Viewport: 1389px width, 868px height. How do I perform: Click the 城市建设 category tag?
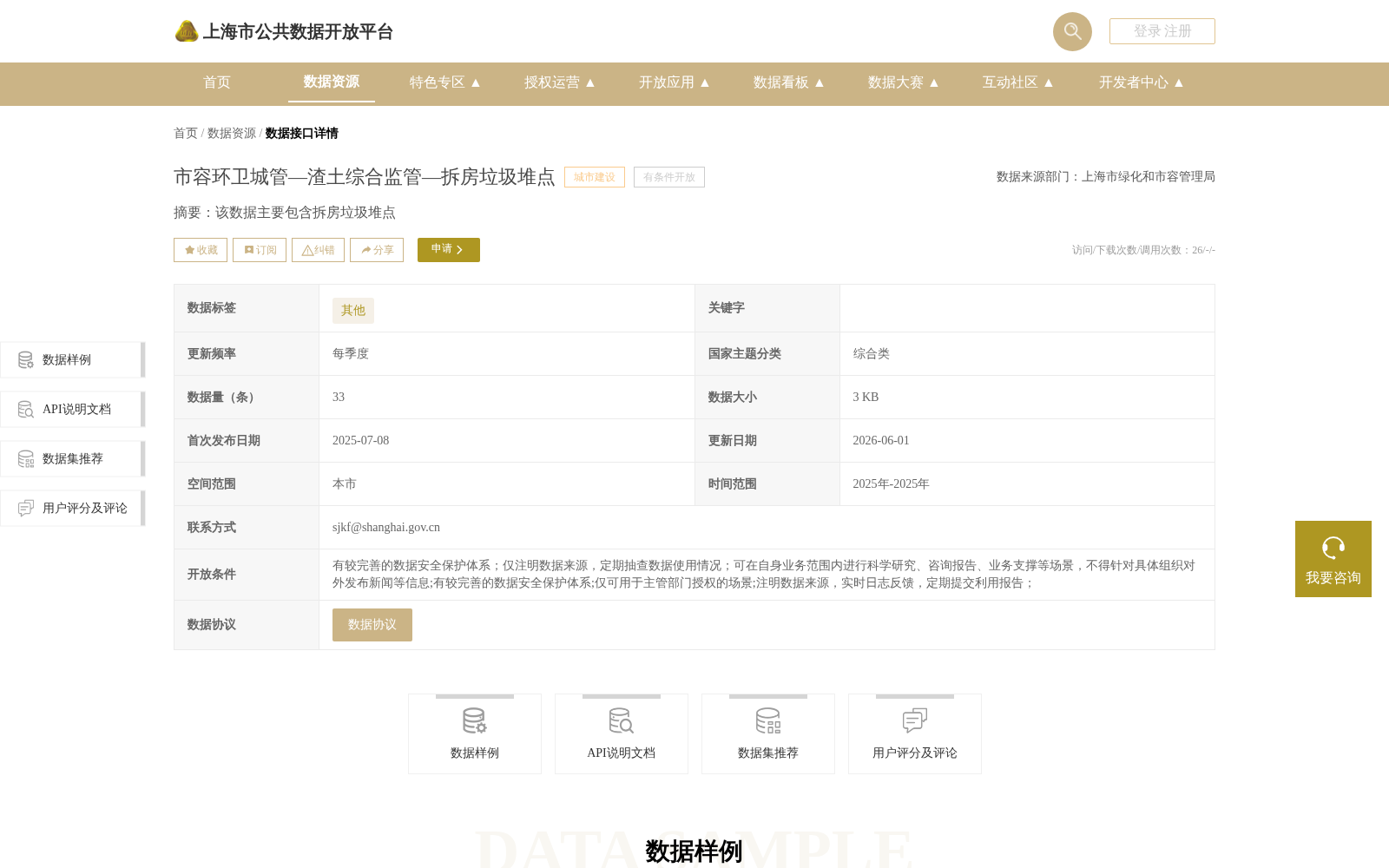[x=595, y=177]
